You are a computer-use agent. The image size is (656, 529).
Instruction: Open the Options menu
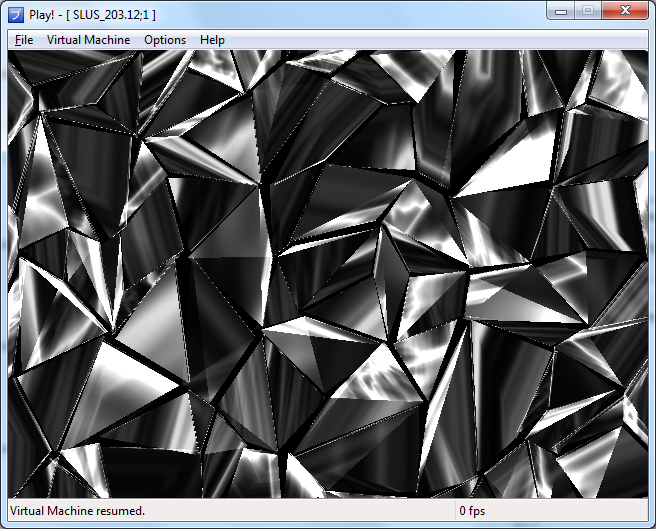point(165,40)
